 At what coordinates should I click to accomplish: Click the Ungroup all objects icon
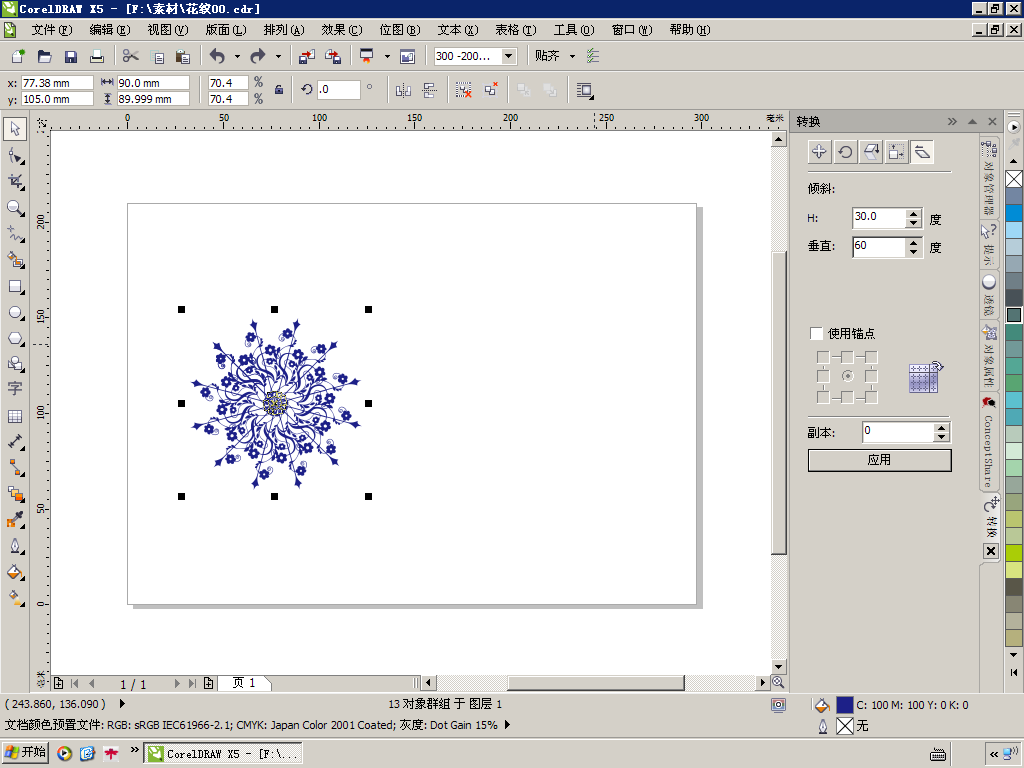click(x=490, y=90)
